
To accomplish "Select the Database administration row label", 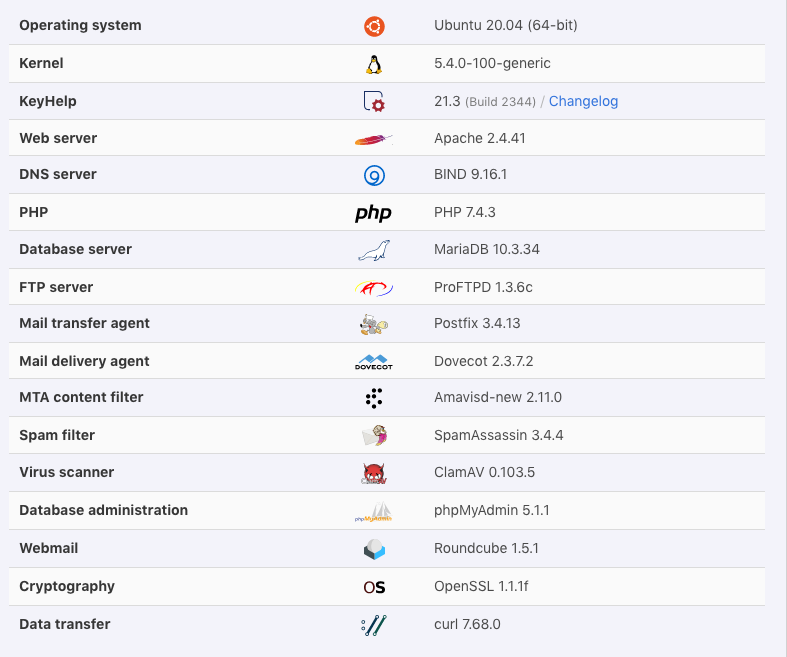I will (x=103, y=510).
